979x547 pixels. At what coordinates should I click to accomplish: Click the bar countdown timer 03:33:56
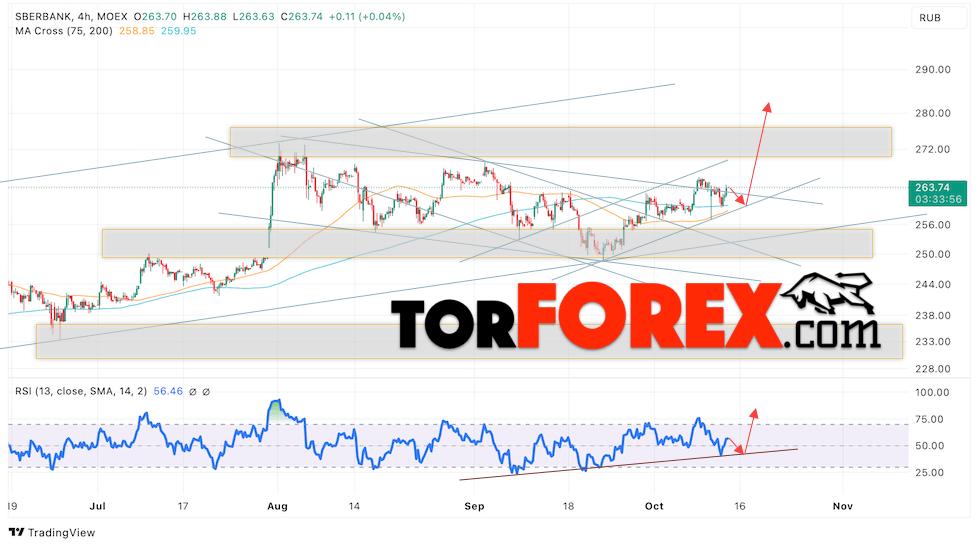[x=938, y=199]
